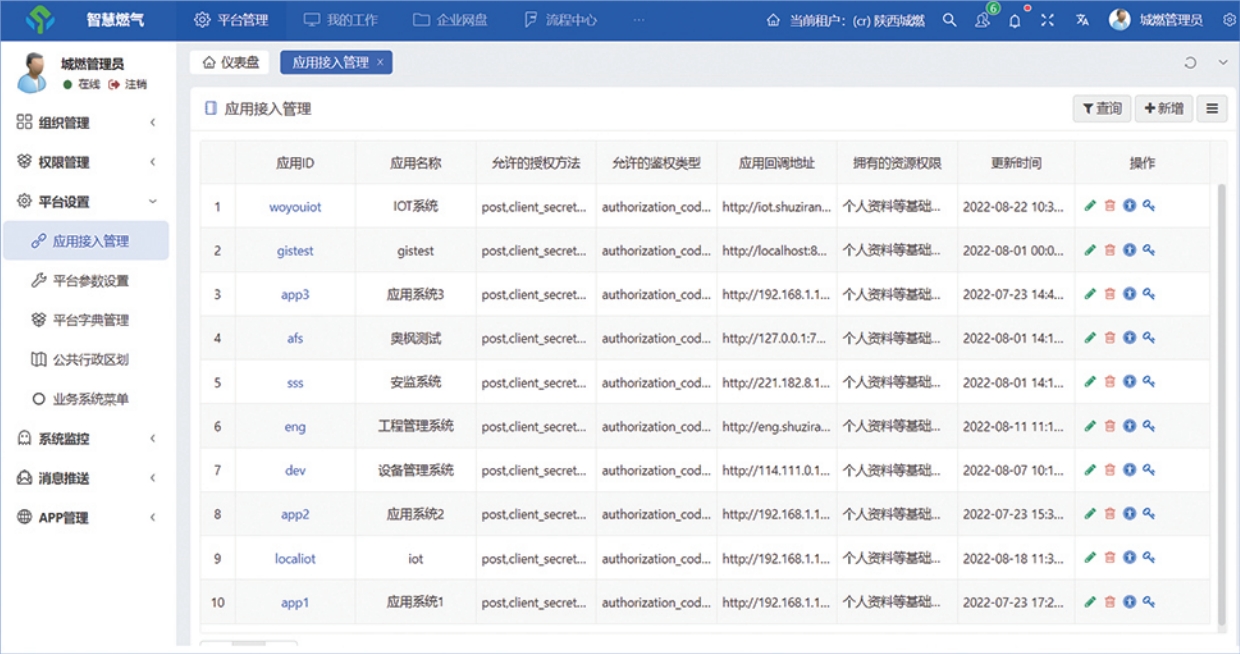Screen dimensions: 1240x654
Task: Open the tab list dropdown chevron
Action: [x=1222, y=62]
